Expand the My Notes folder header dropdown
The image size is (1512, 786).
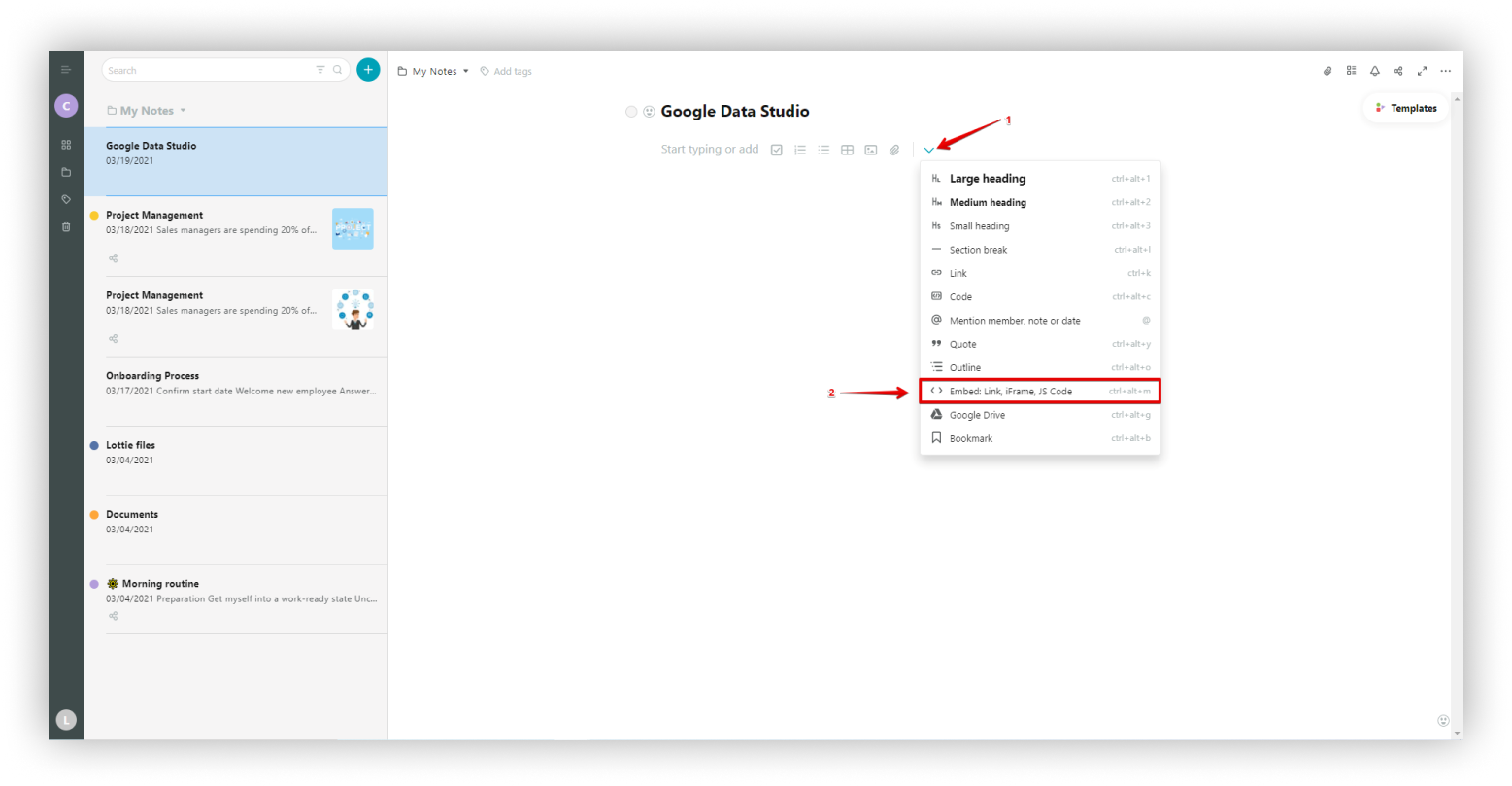pos(147,111)
